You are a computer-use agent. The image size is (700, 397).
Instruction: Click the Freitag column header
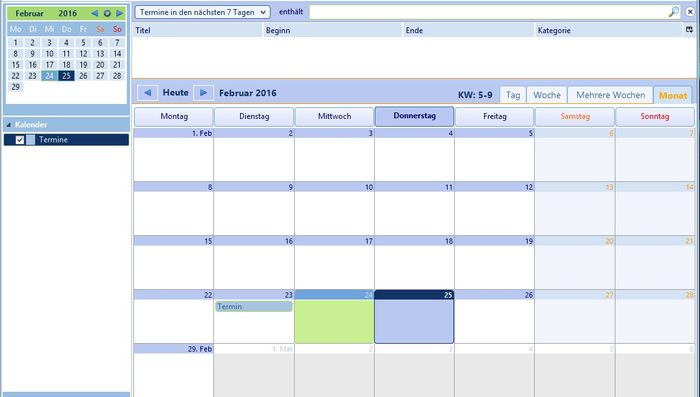495,117
